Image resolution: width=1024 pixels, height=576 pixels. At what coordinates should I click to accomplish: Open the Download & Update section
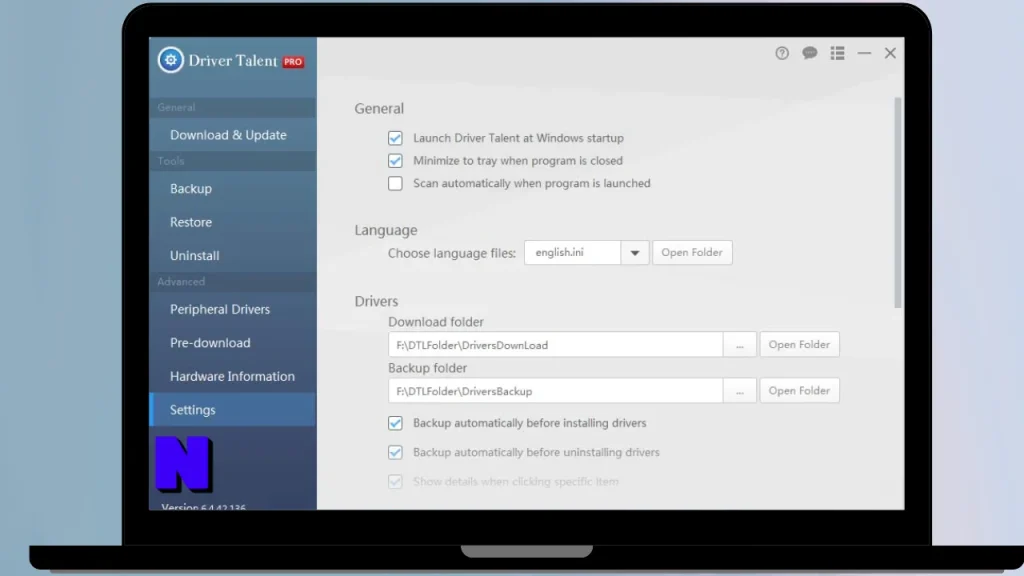tap(232, 135)
